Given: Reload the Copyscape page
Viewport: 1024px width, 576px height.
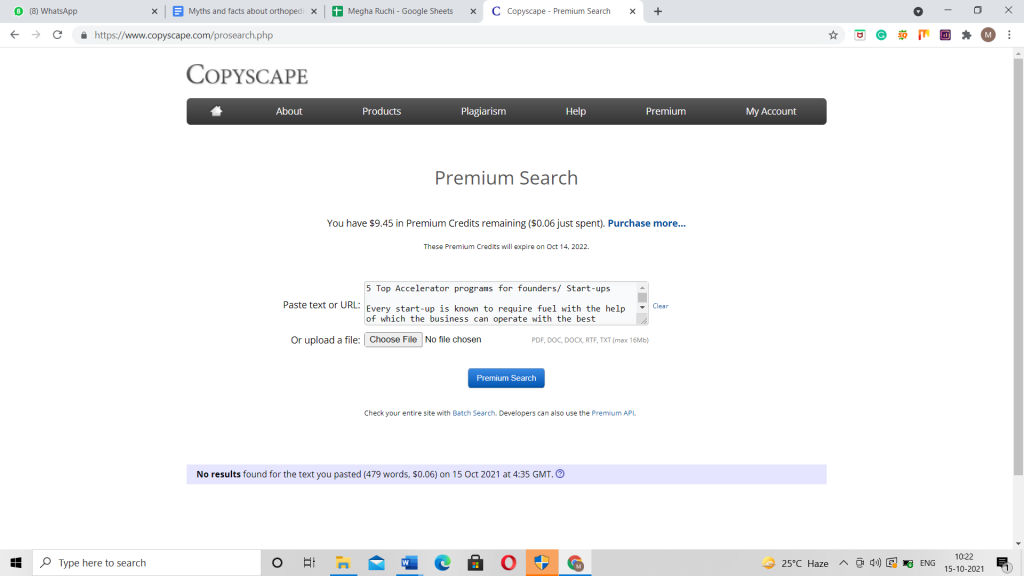Looking at the screenshot, I should pyautogui.click(x=57, y=34).
